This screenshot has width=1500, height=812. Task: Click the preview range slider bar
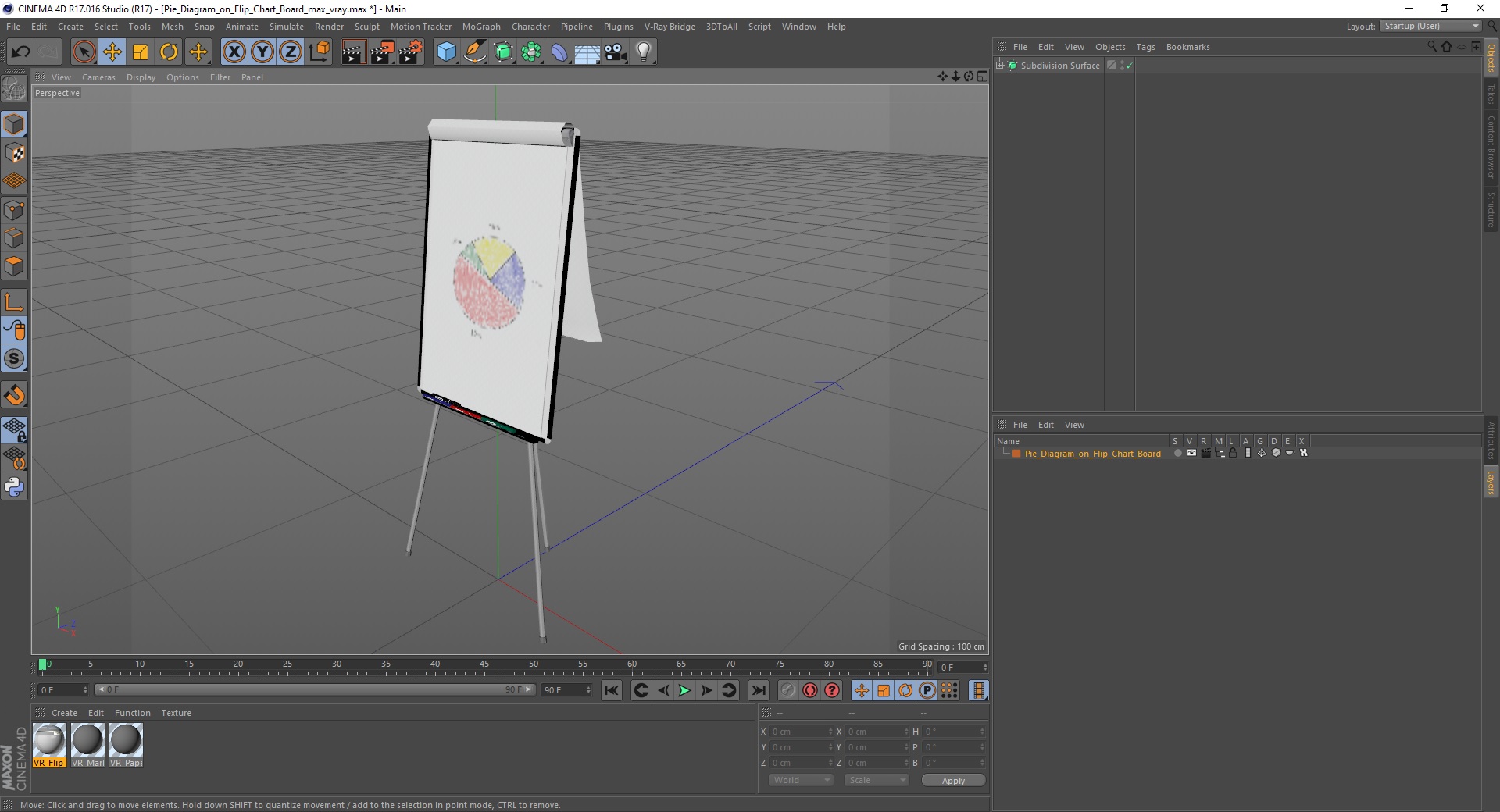[315, 689]
